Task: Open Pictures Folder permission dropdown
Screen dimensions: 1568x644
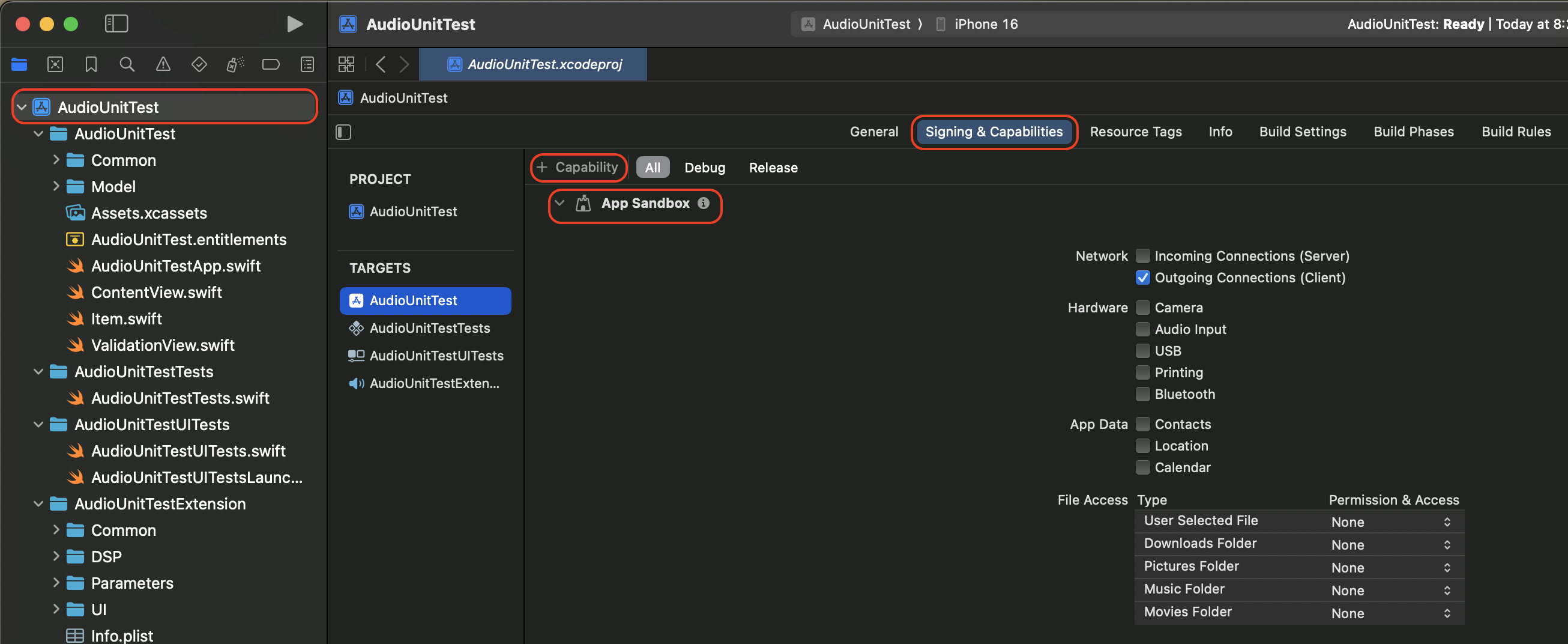Action: pyautogui.click(x=1391, y=567)
